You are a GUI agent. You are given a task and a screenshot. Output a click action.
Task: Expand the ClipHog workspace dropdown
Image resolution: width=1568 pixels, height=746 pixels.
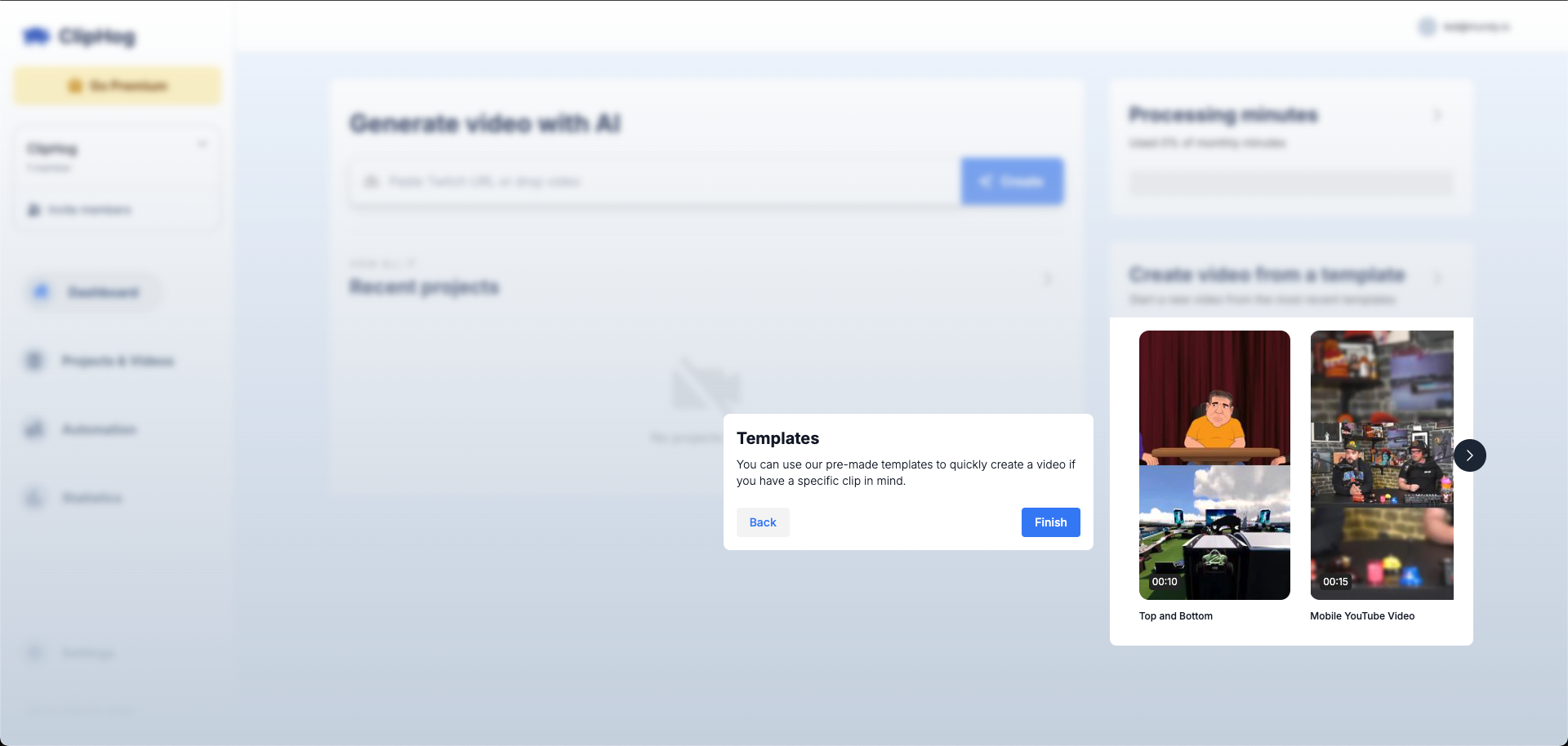coord(202,144)
